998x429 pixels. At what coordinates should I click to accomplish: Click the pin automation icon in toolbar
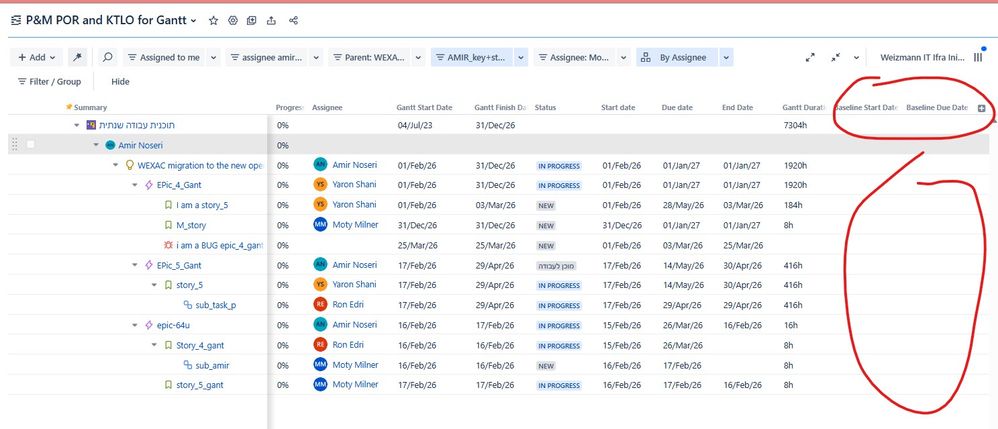[78, 57]
